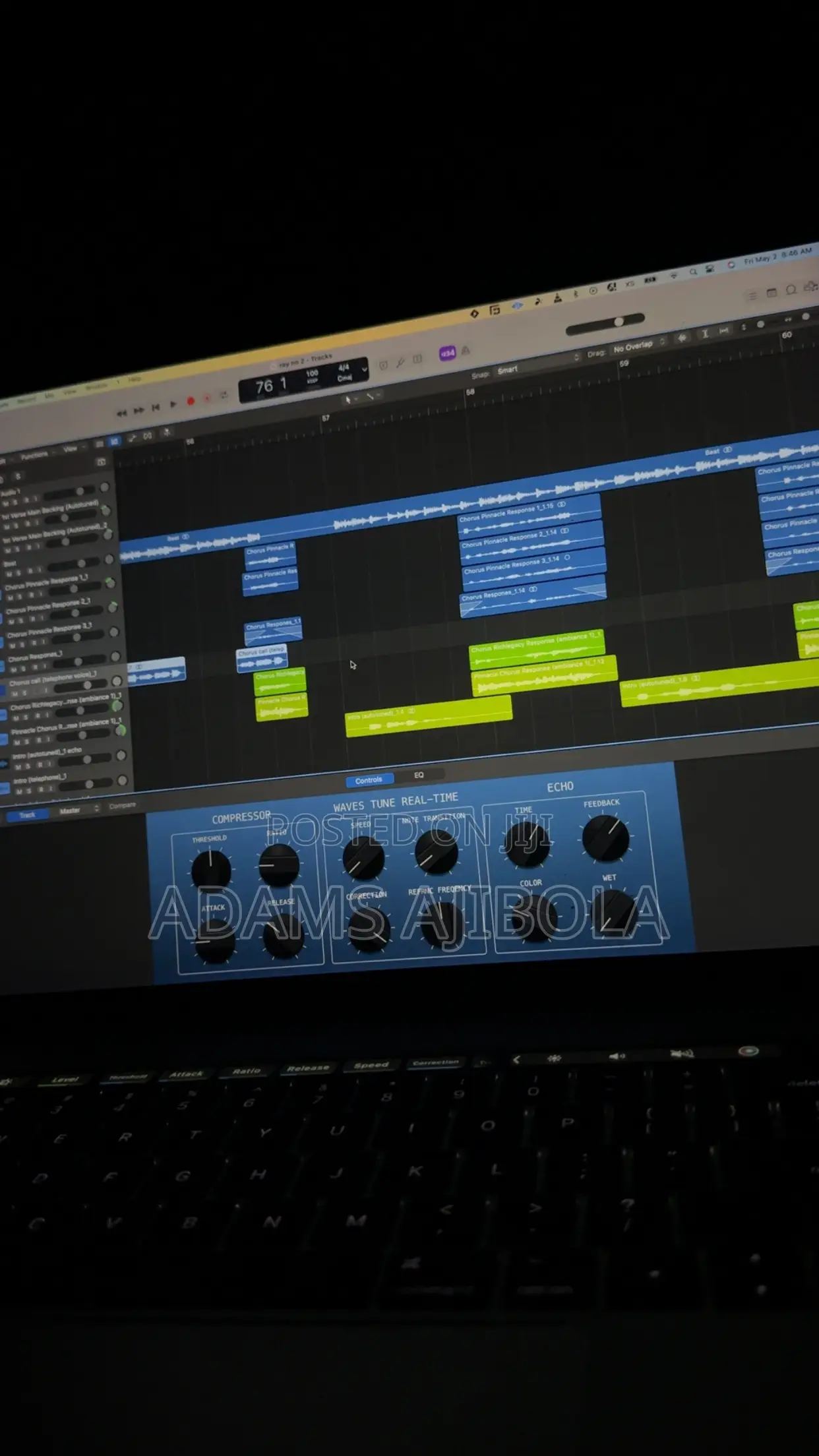Image resolution: width=819 pixels, height=1456 pixels.
Task: Click the Fast Forward transport button
Action: coord(139,411)
